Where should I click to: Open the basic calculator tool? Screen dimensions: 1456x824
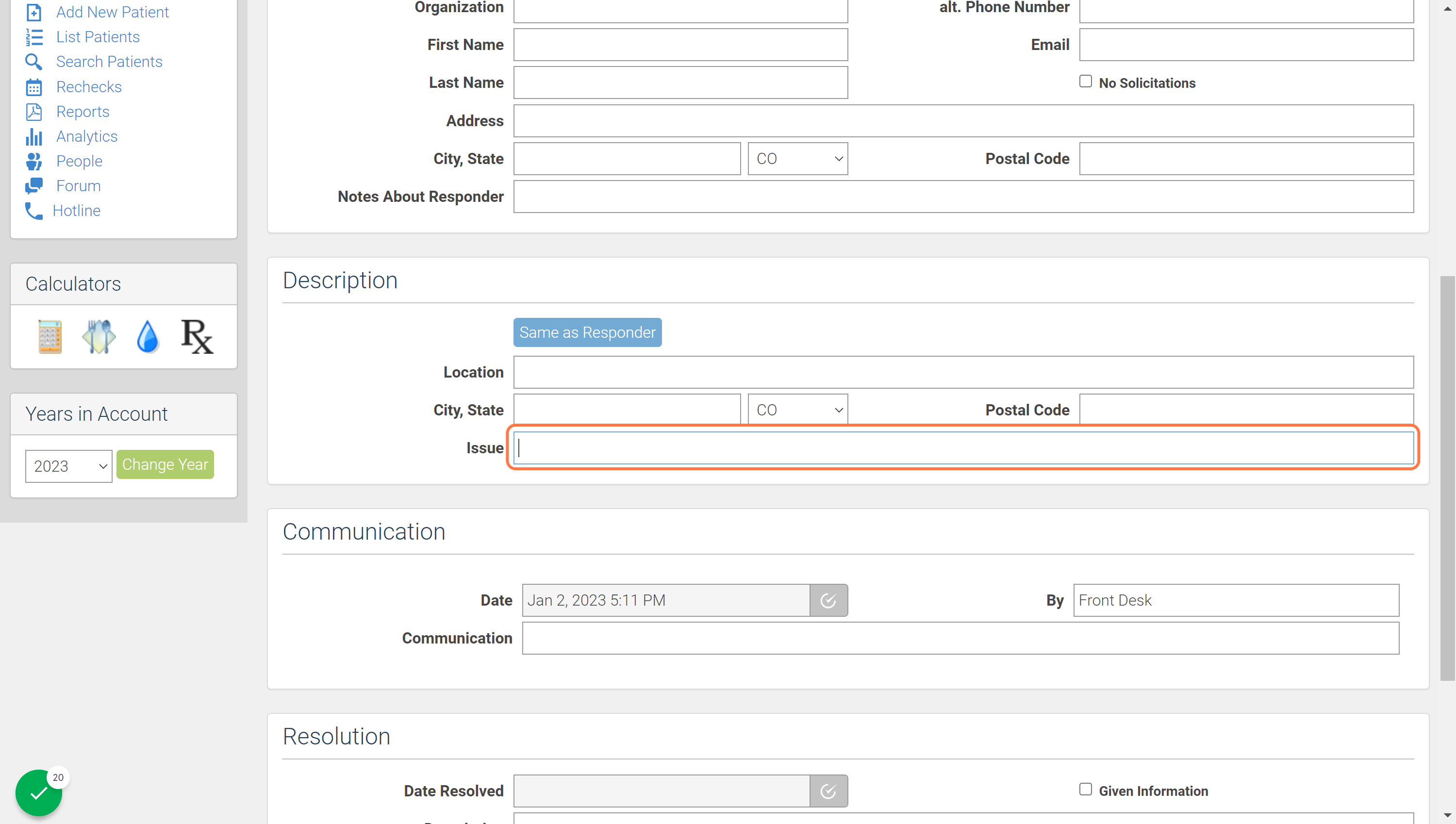click(x=50, y=337)
